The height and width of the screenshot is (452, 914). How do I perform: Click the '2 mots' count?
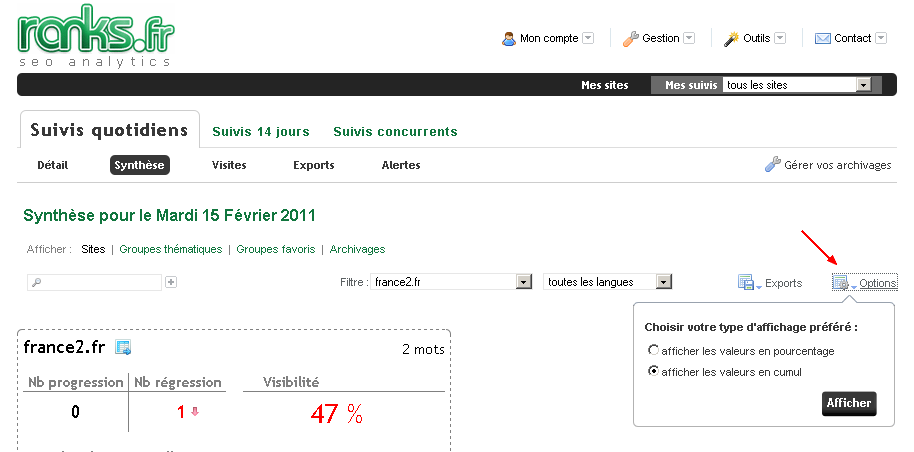[423, 350]
